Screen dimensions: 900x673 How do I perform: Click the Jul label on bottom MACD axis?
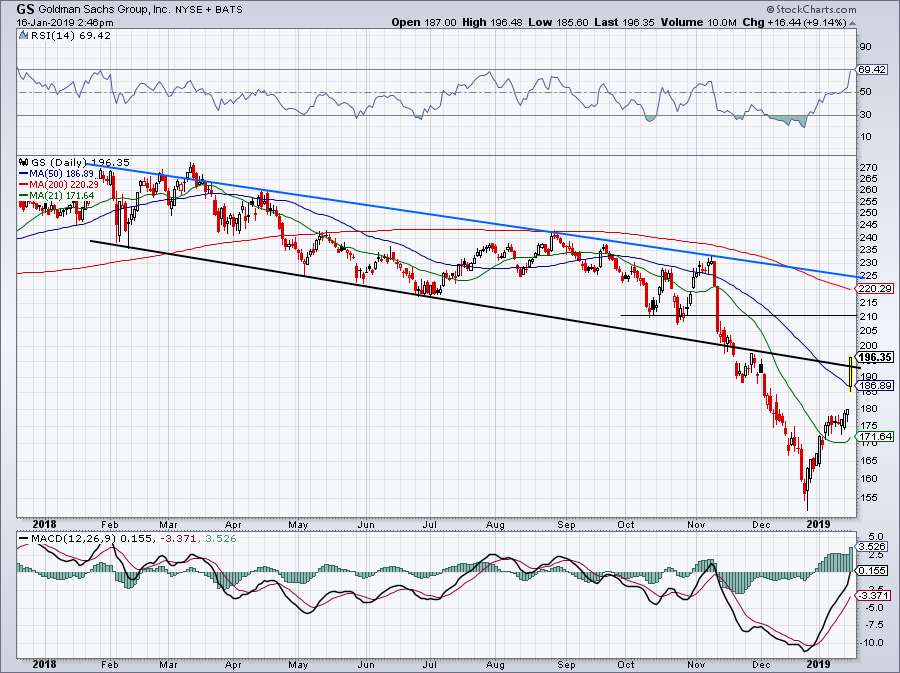pos(430,665)
